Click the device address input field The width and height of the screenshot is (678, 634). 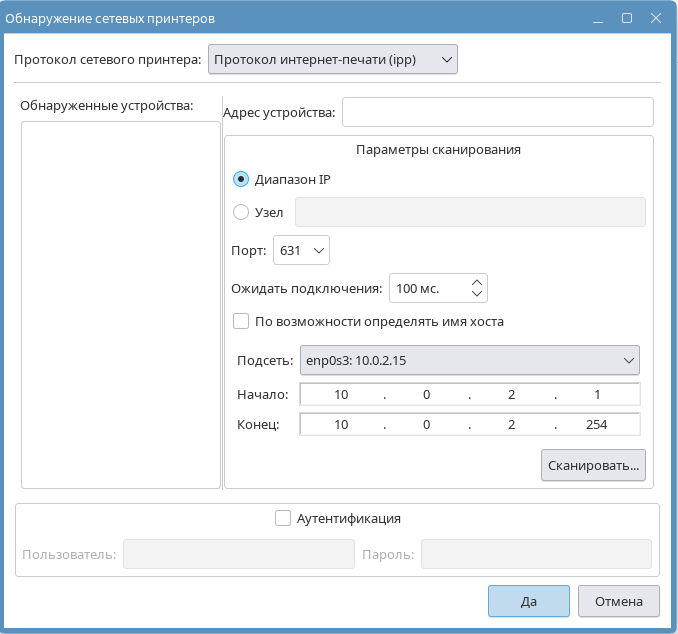497,112
